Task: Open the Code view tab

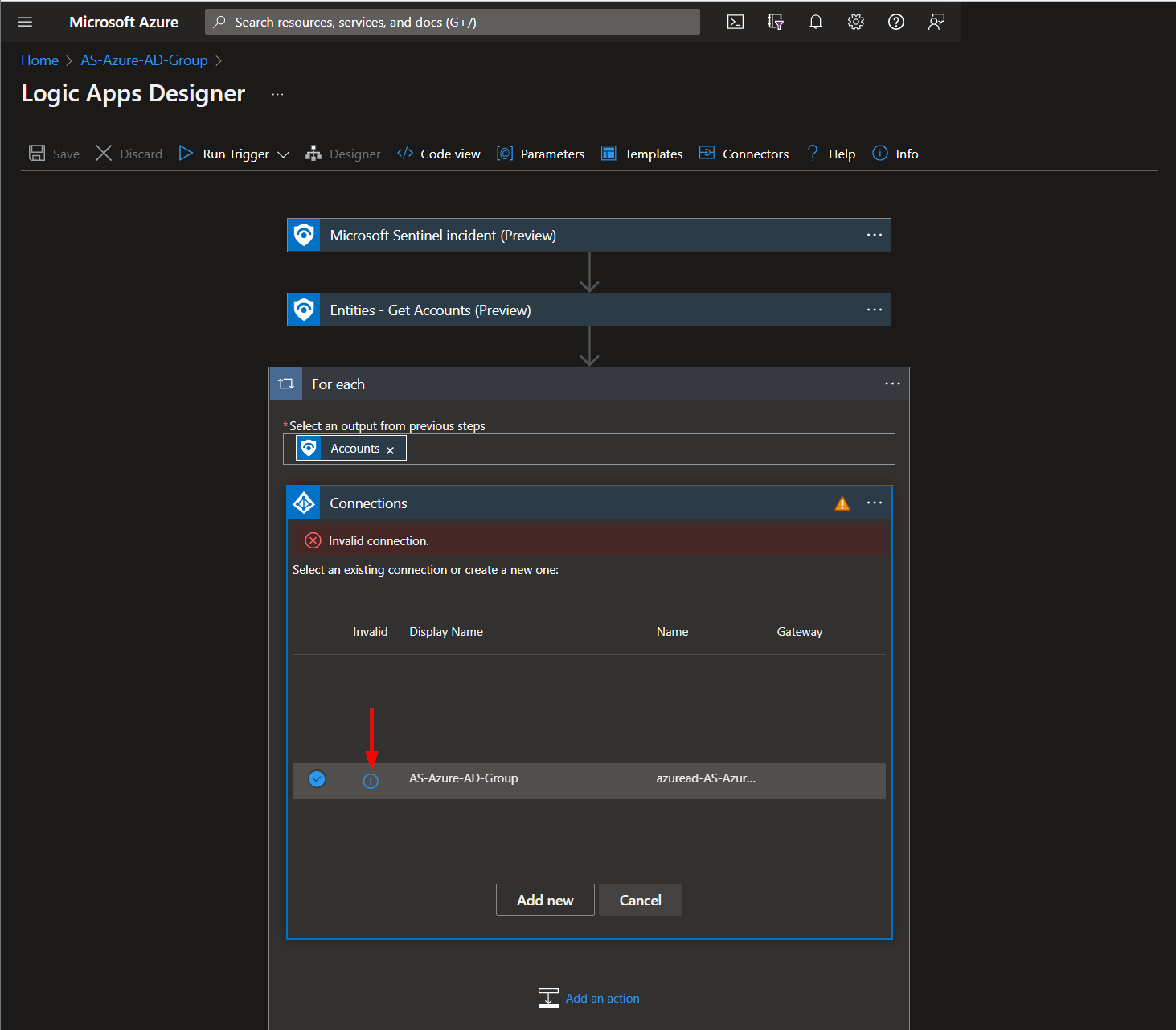Action: click(439, 154)
